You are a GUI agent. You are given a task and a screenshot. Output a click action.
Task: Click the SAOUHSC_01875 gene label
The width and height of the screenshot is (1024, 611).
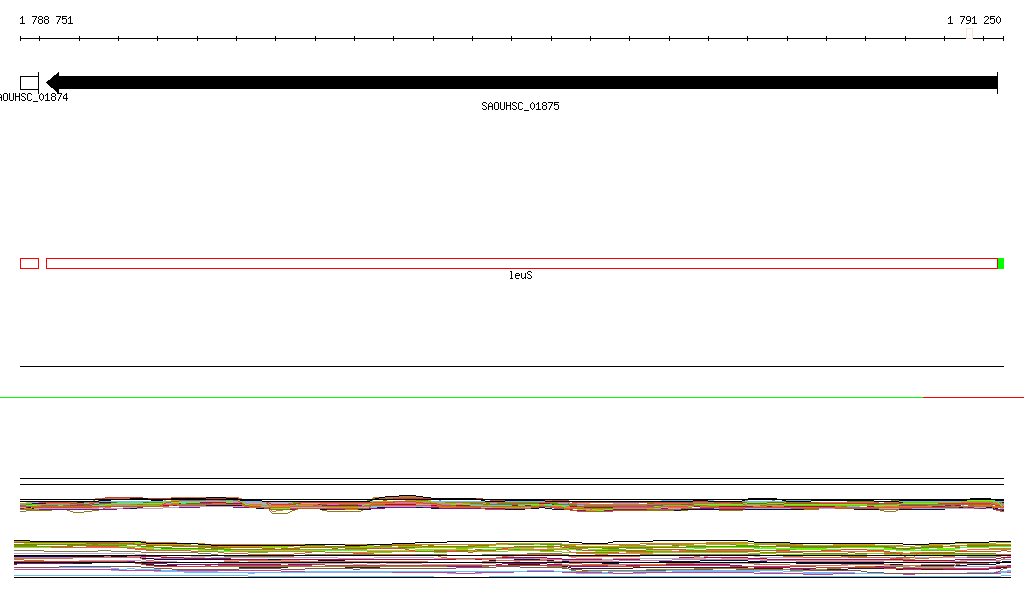tap(520, 106)
